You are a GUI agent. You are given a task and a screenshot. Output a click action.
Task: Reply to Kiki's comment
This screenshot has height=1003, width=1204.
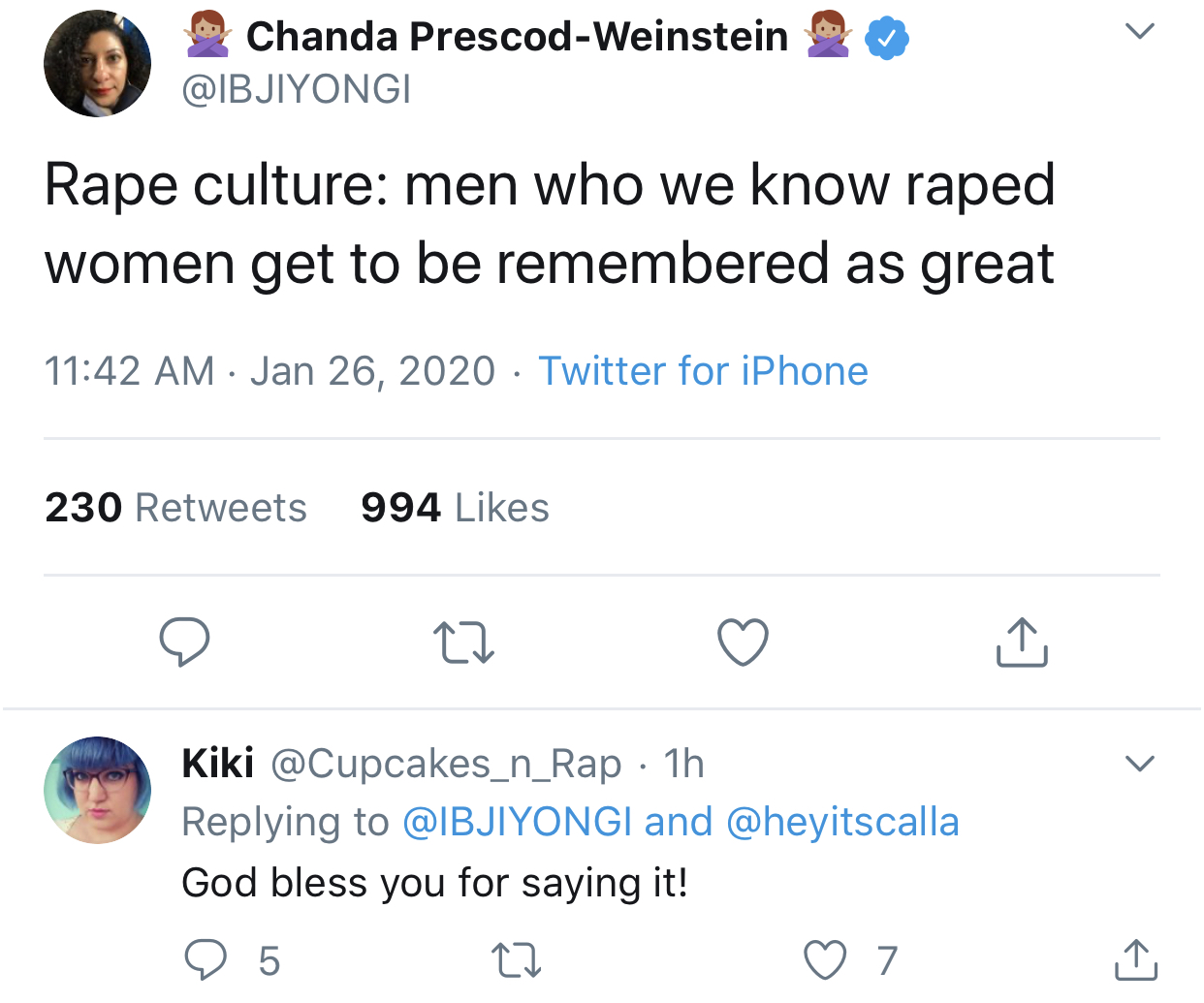[206, 960]
